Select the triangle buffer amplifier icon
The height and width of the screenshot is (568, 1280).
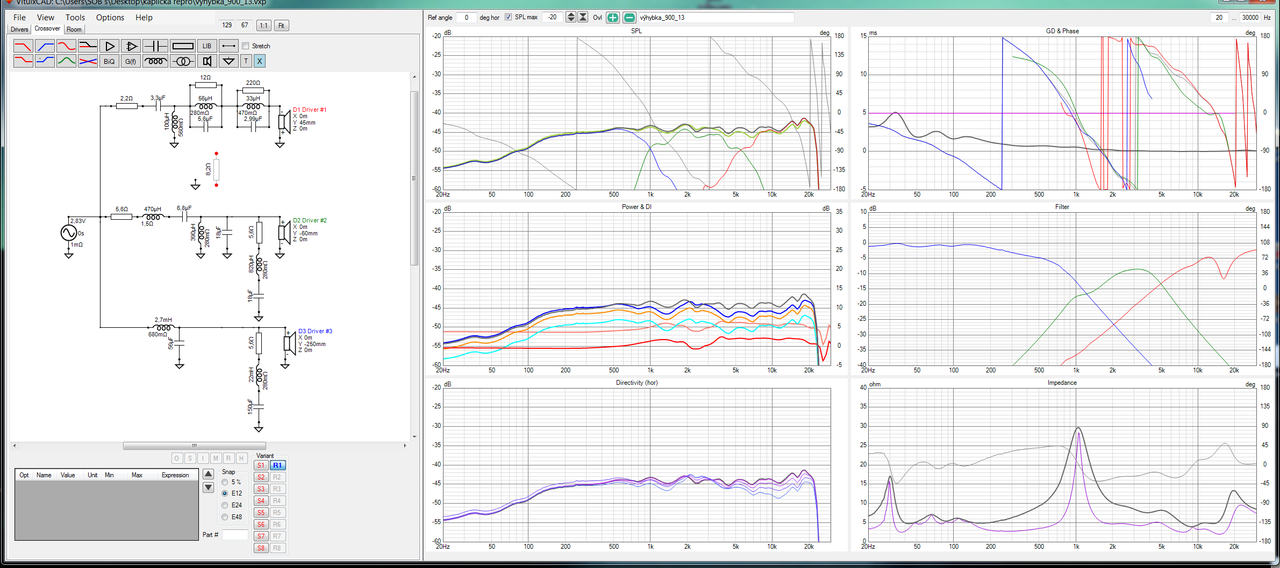coord(109,46)
